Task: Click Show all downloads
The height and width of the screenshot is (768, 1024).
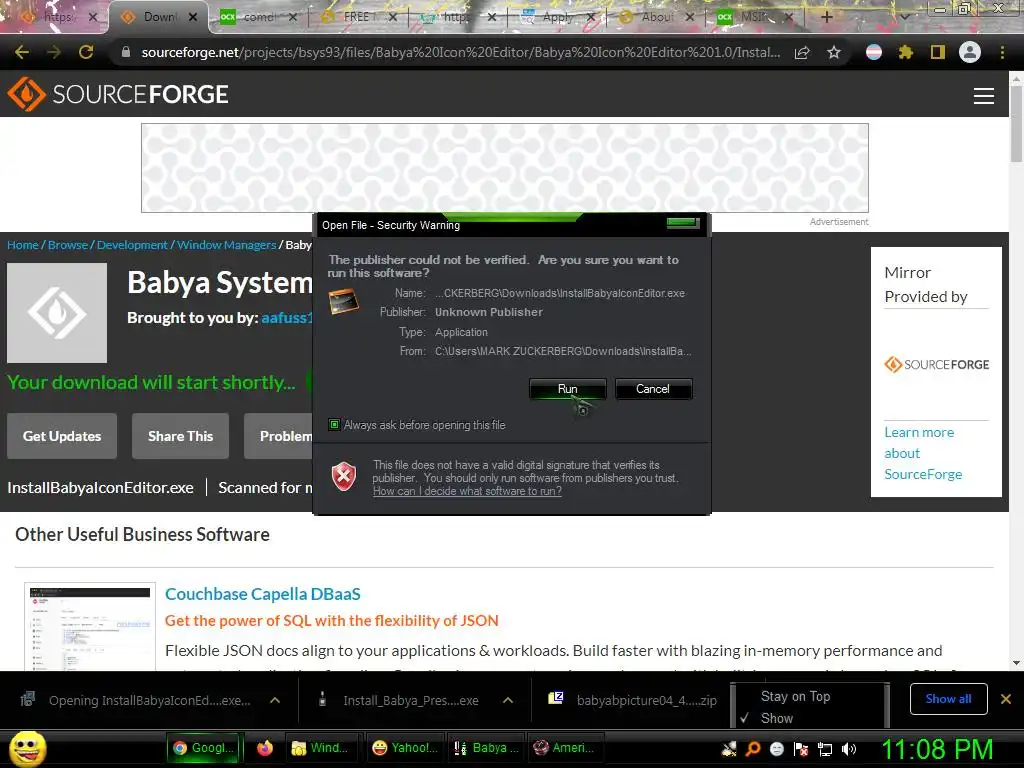Action: [x=948, y=699]
